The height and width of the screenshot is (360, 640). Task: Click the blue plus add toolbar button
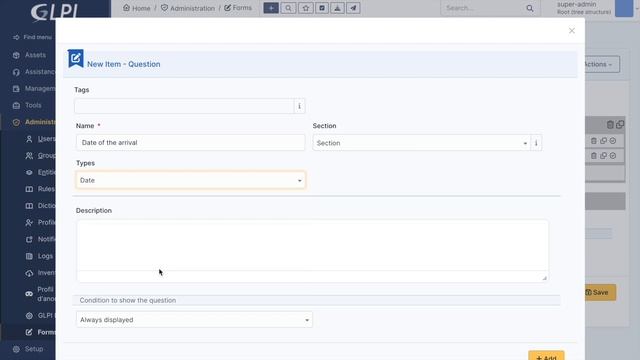pos(271,8)
